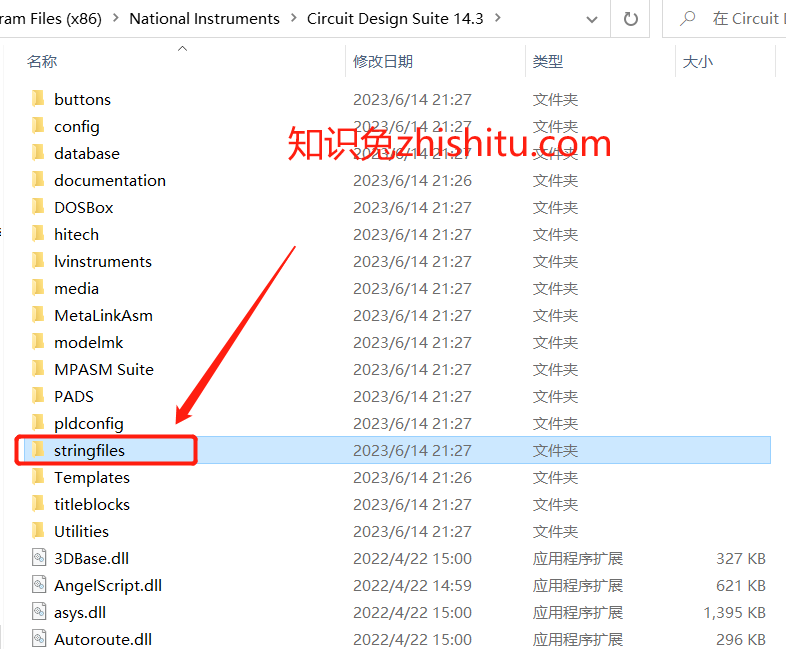786x649 pixels.
Task: Select the lvinstruments folder name
Action: pyautogui.click(x=103, y=262)
